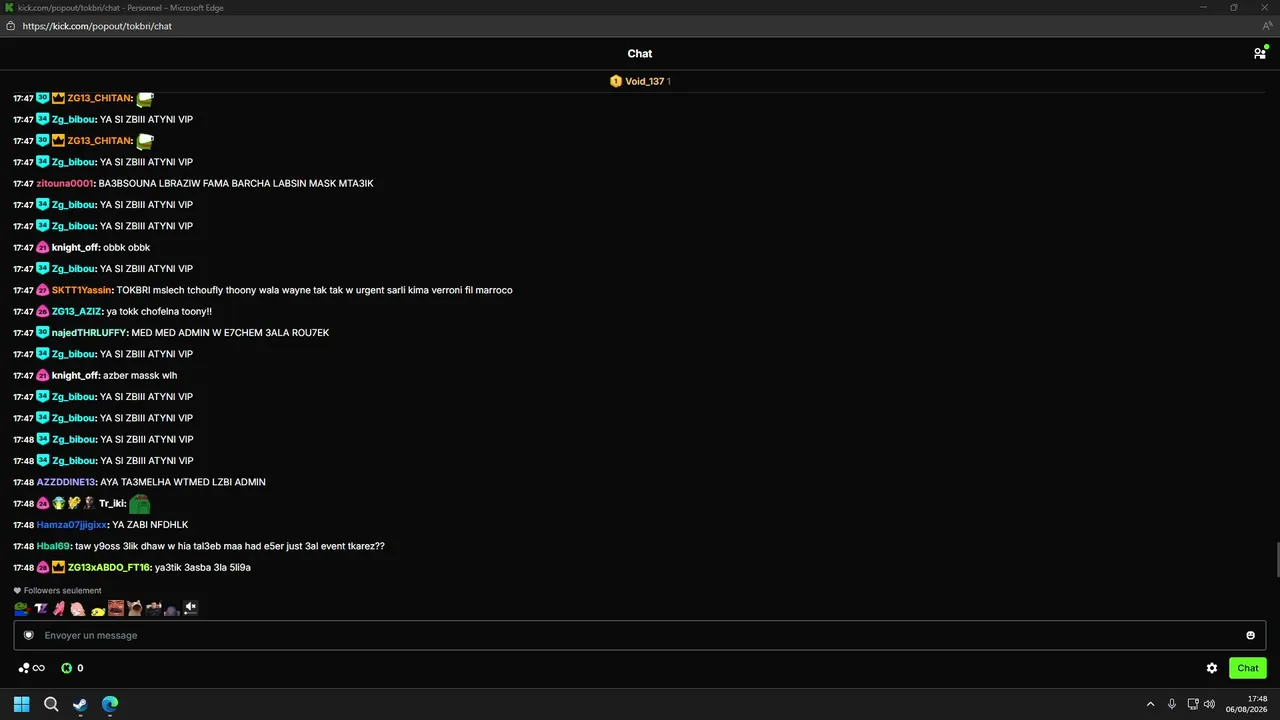The width and height of the screenshot is (1280, 720).
Task: Click message "AYA TA3MELHA WTMED LZBI ADMIN"
Action: click(183, 482)
